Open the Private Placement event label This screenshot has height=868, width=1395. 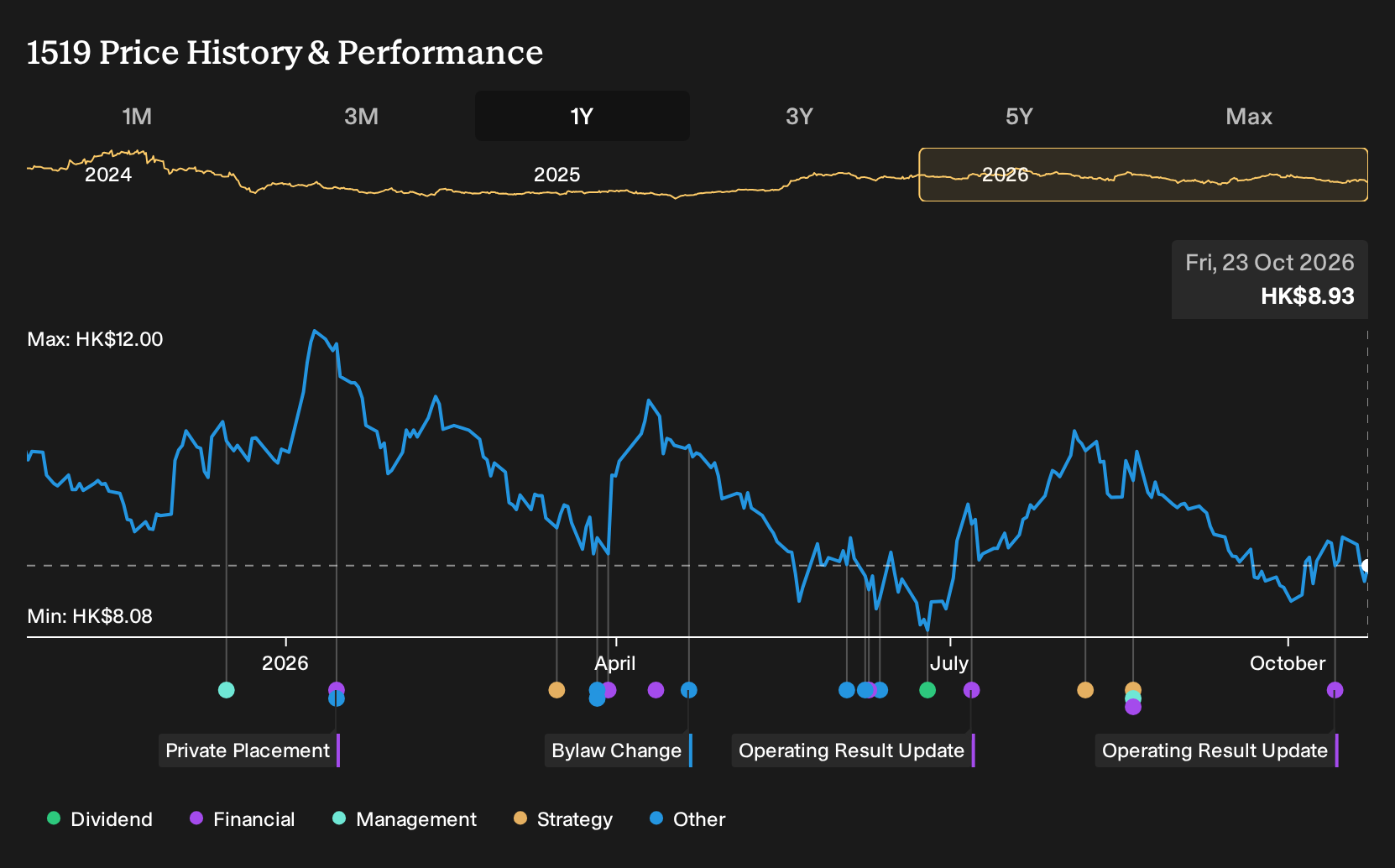(248, 750)
